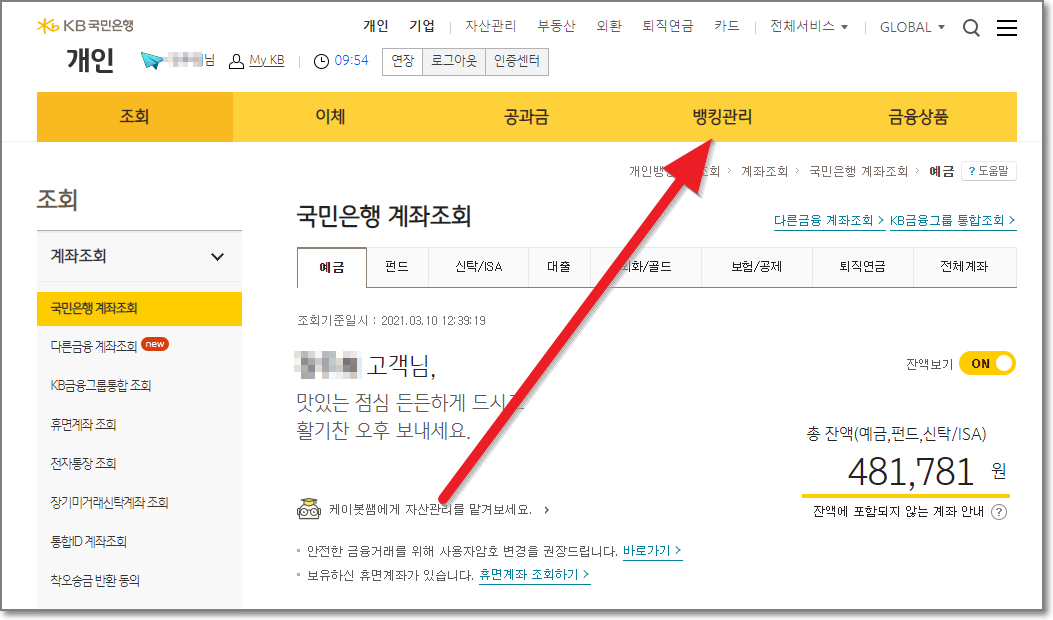Expand the 전체서비스 dropdown
Screen dimensions: 1053x620
click(809, 26)
